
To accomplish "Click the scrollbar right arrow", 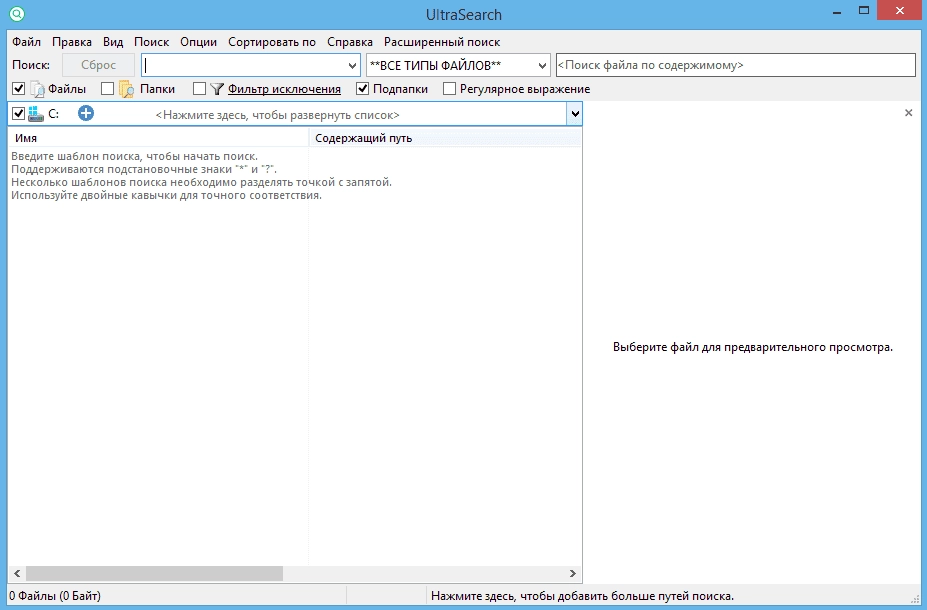I will [x=572, y=573].
